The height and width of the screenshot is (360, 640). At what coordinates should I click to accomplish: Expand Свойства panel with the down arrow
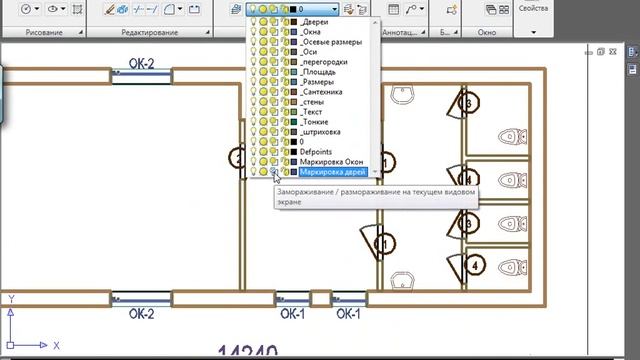click(533, 32)
